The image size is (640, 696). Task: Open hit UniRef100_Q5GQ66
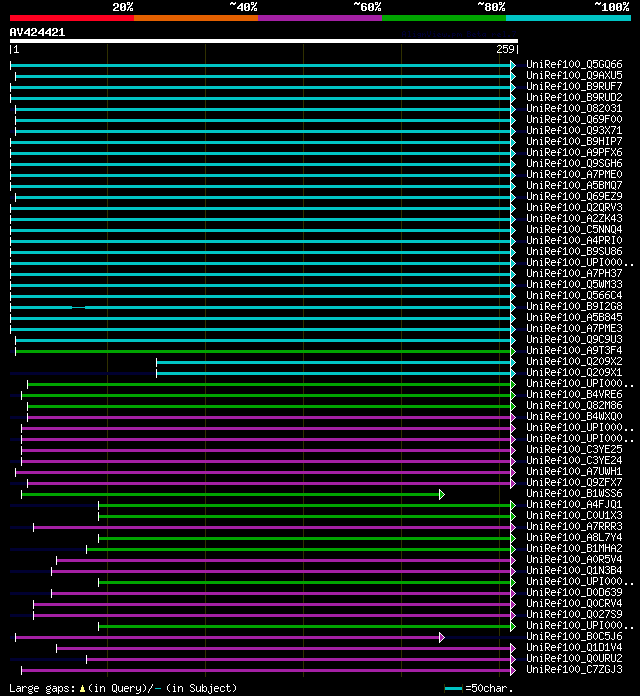coord(574,65)
